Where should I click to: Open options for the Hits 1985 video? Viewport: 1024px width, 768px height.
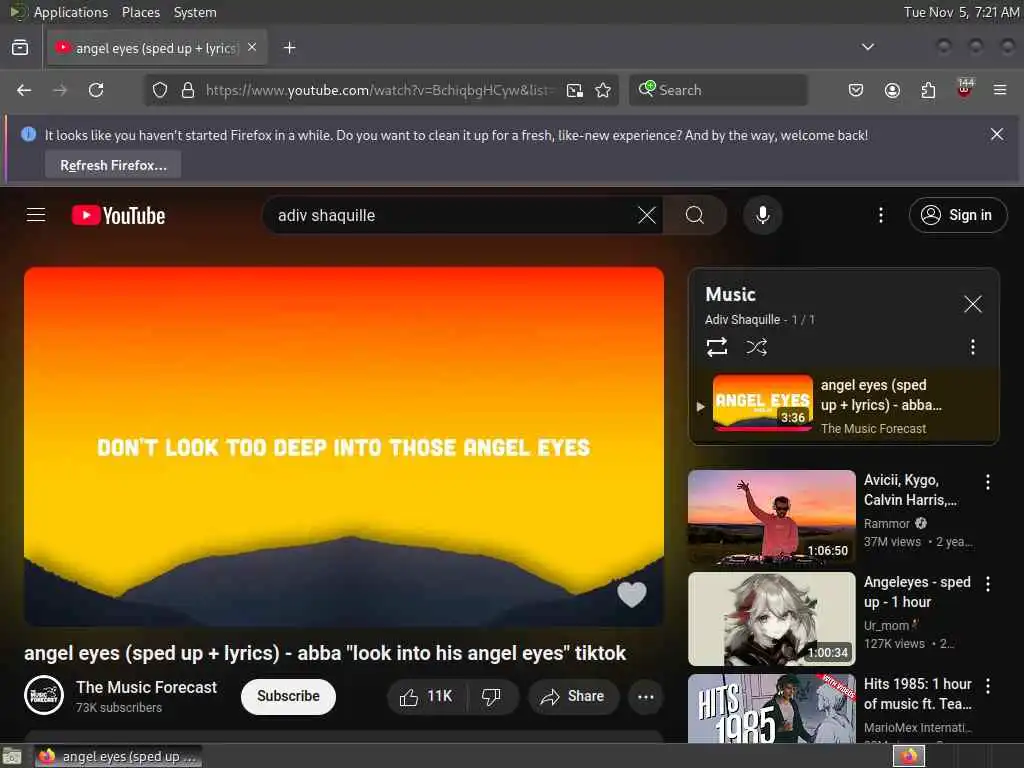coord(987,686)
